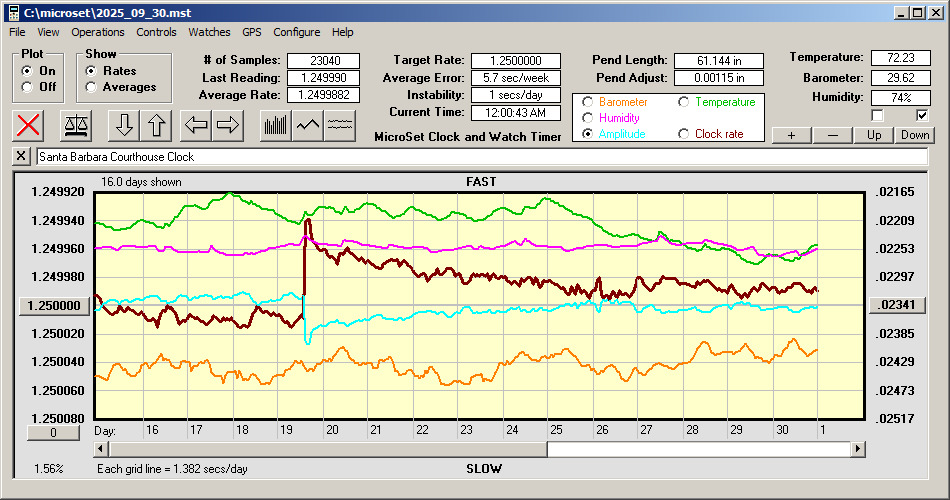Click the balance scale icon

pyautogui.click(x=76, y=125)
